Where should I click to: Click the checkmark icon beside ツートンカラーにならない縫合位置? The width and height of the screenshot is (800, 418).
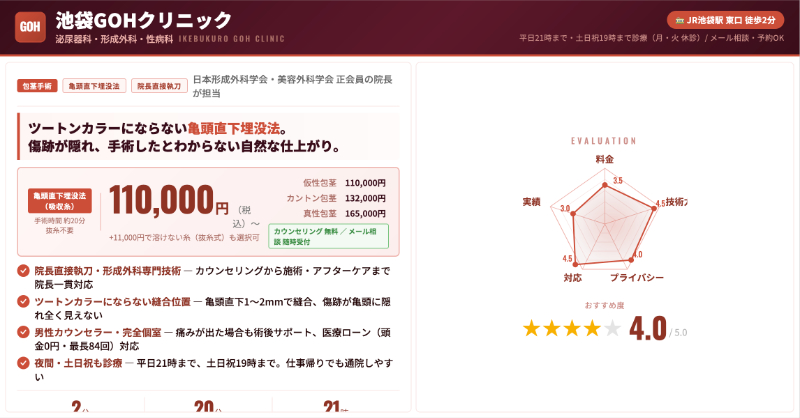pos(24,301)
